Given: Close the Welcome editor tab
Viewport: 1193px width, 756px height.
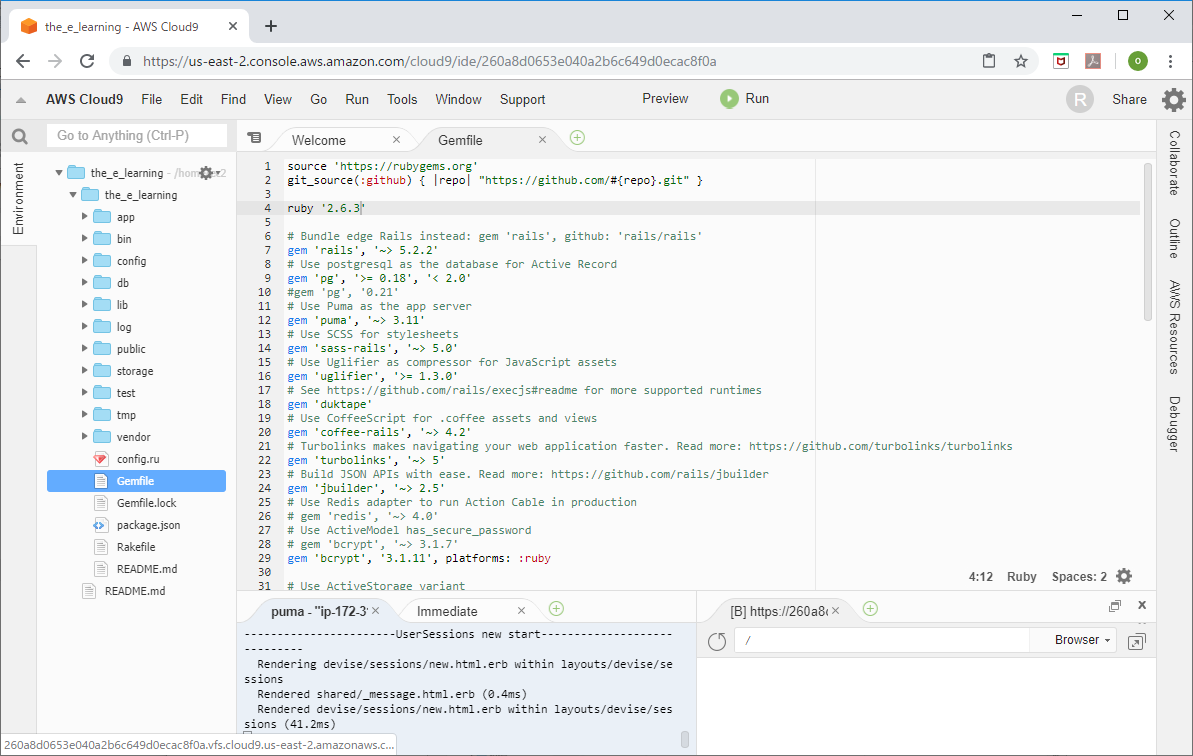Looking at the screenshot, I should coord(396,140).
